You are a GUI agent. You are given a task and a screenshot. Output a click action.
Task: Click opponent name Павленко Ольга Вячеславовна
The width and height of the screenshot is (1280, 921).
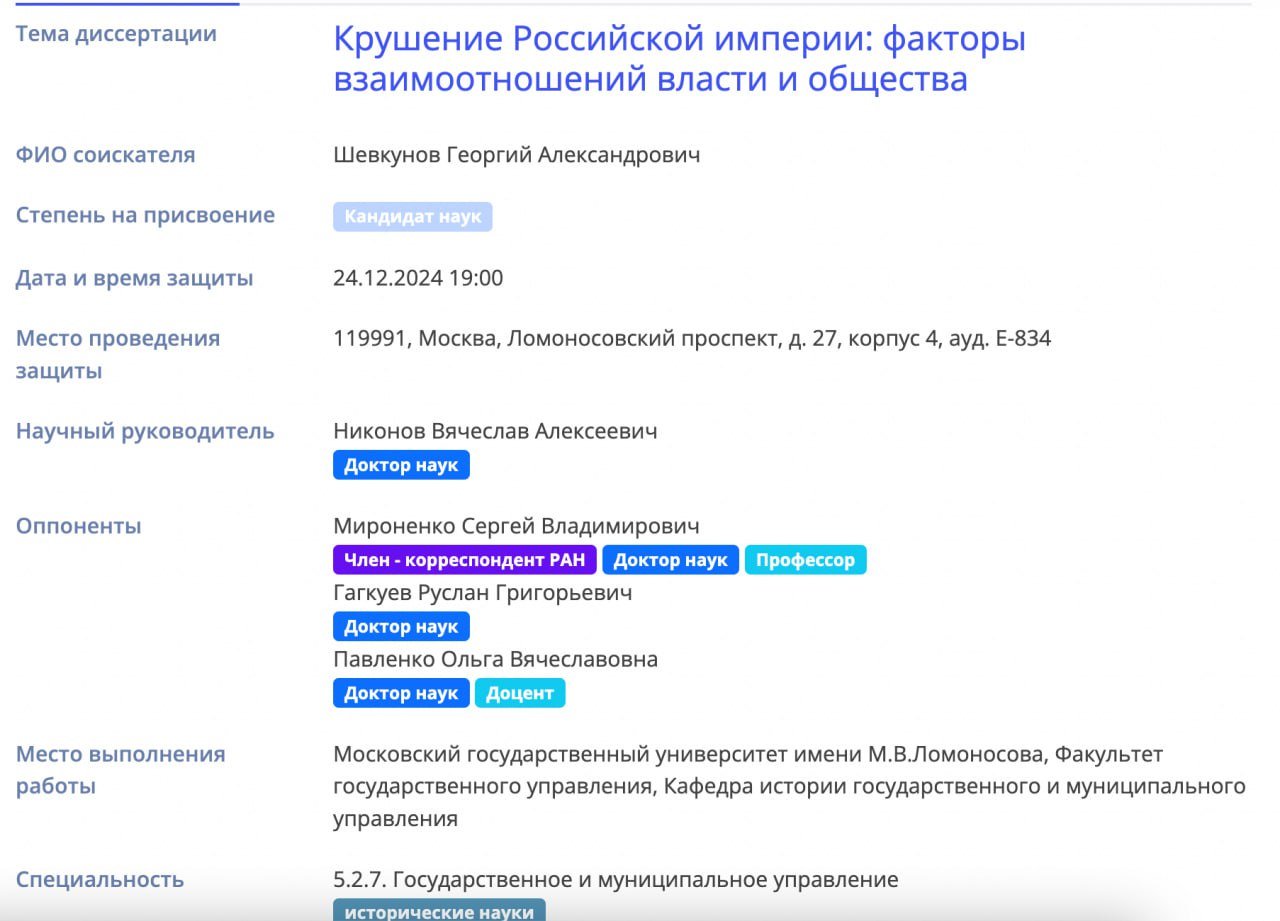point(495,660)
